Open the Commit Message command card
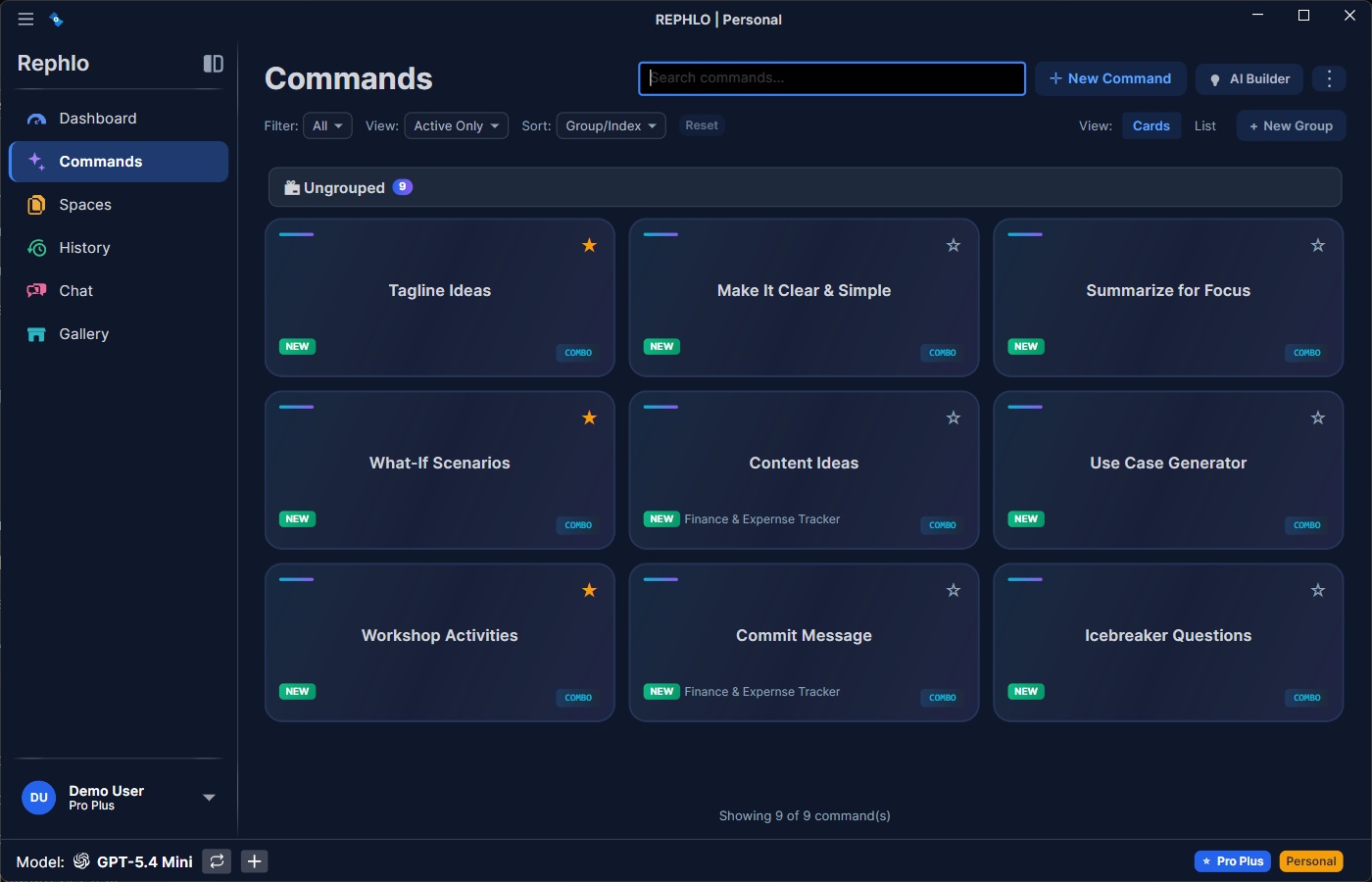Screen dimensions: 1372x882 805,643
